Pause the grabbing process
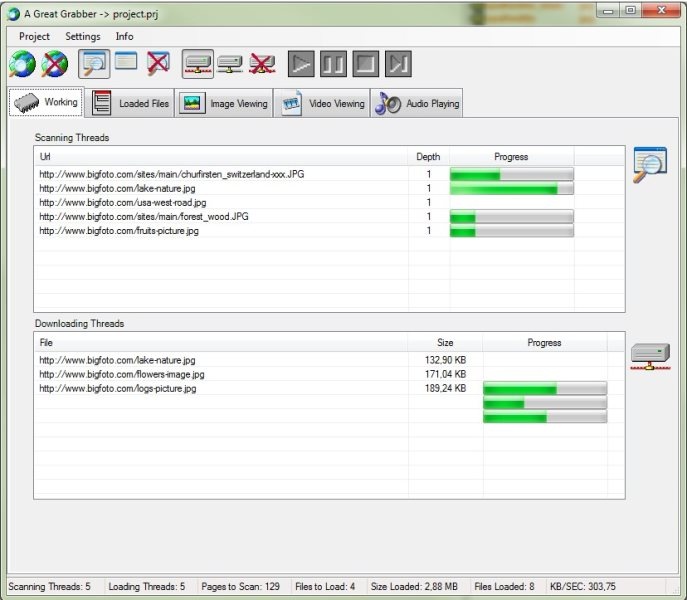 333,64
